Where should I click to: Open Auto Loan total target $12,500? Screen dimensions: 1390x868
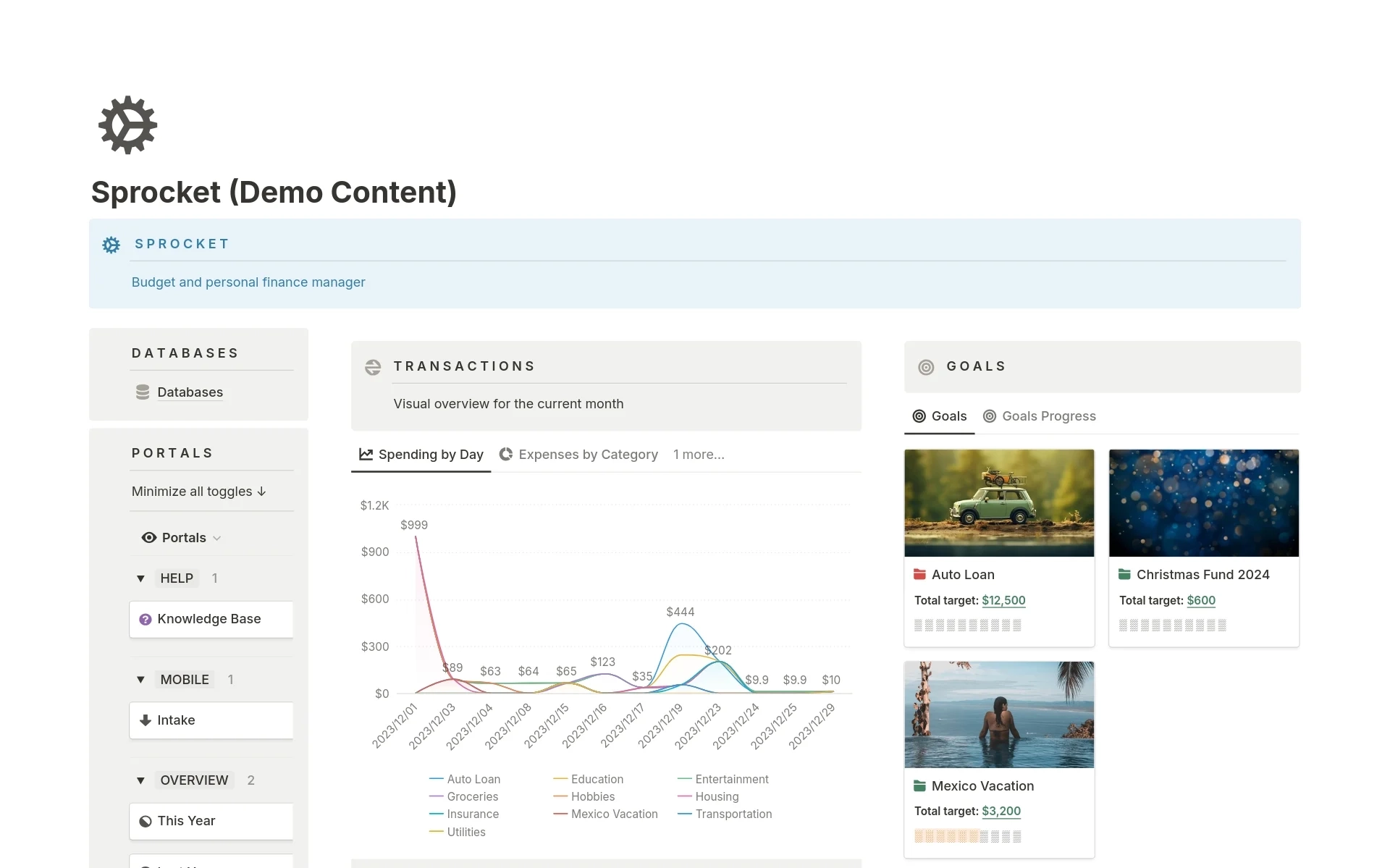pos(1003,601)
